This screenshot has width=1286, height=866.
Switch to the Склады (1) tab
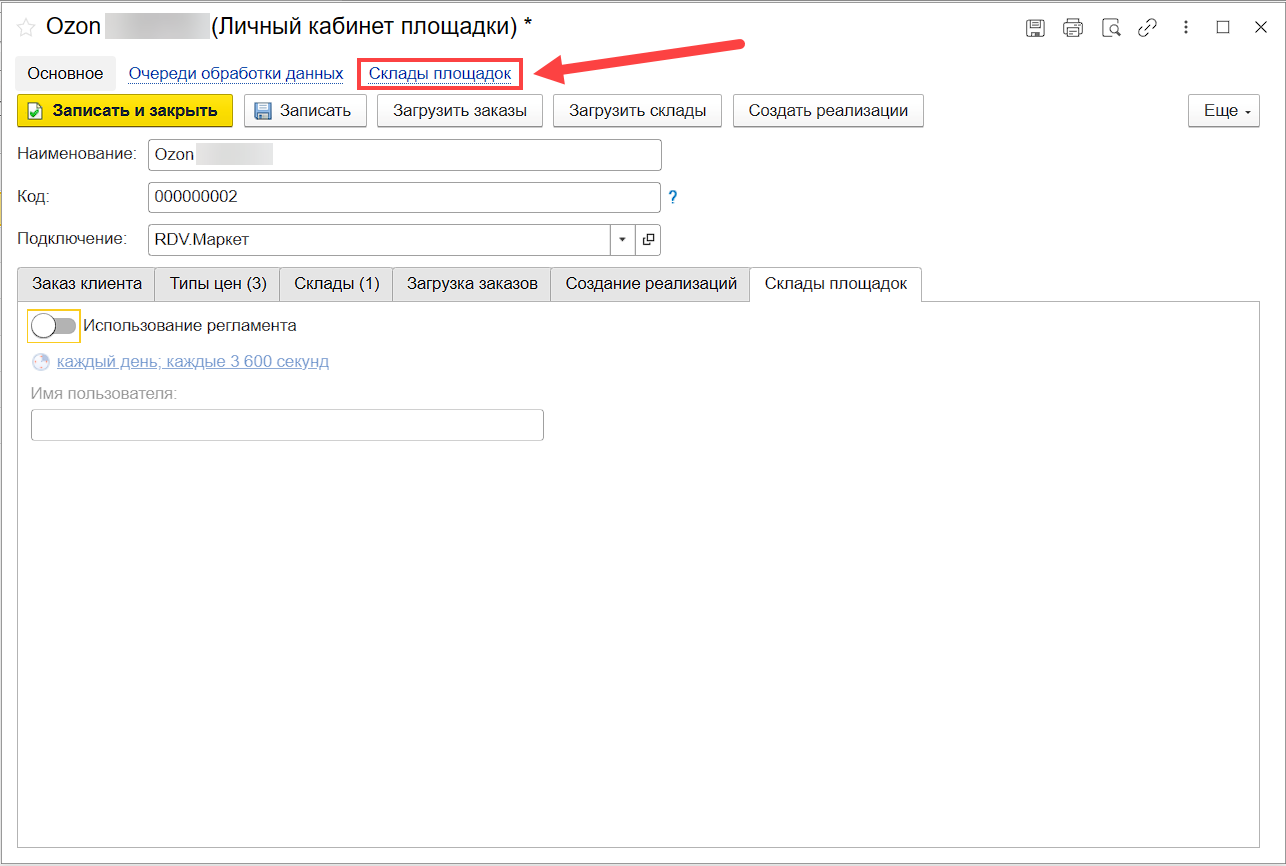337,284
